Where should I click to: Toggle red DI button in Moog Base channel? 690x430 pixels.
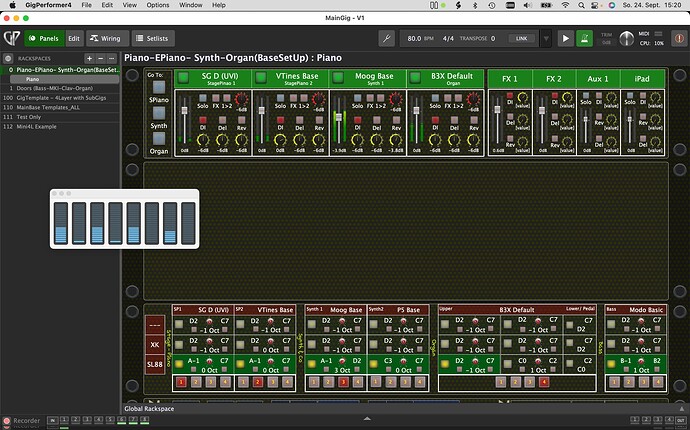357,120
